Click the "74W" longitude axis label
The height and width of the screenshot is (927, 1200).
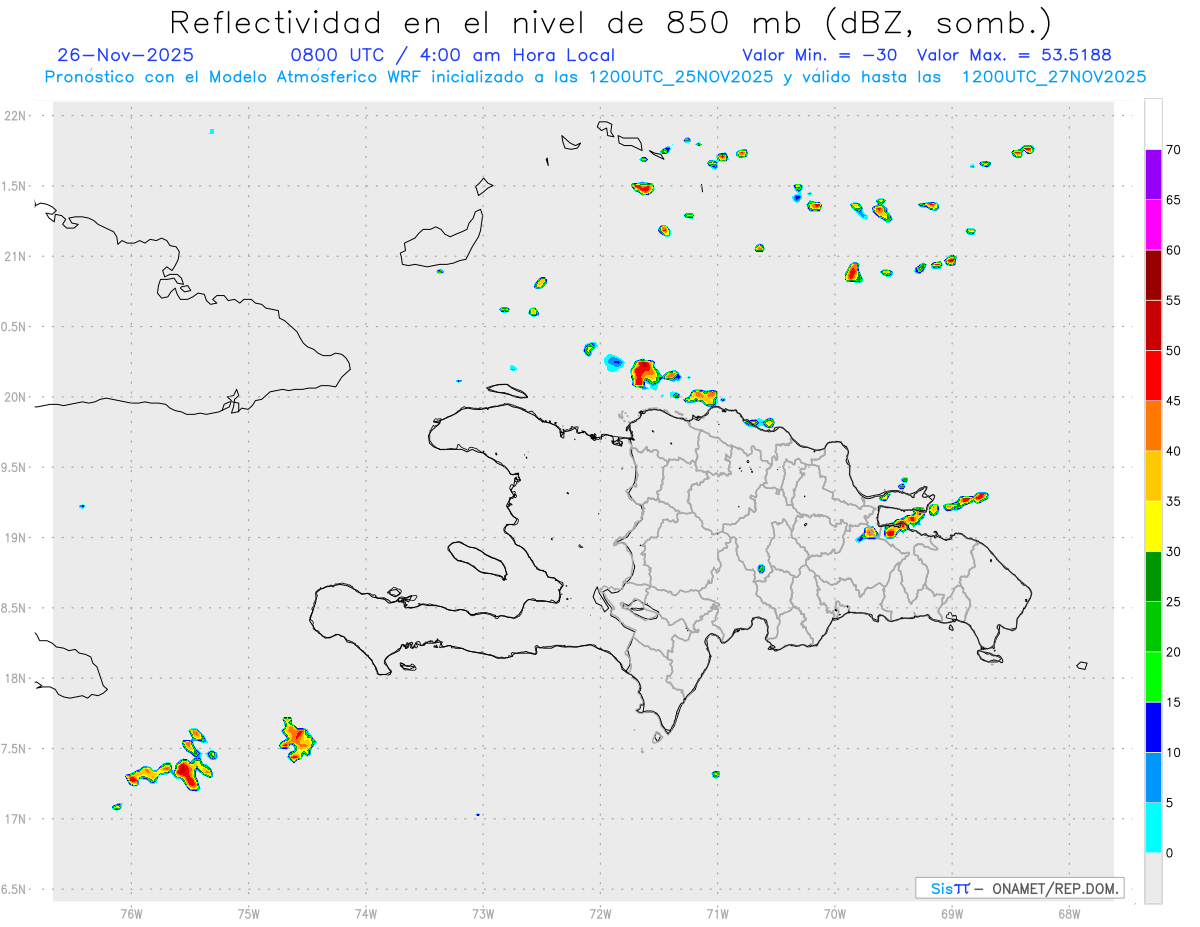(366, 913)
